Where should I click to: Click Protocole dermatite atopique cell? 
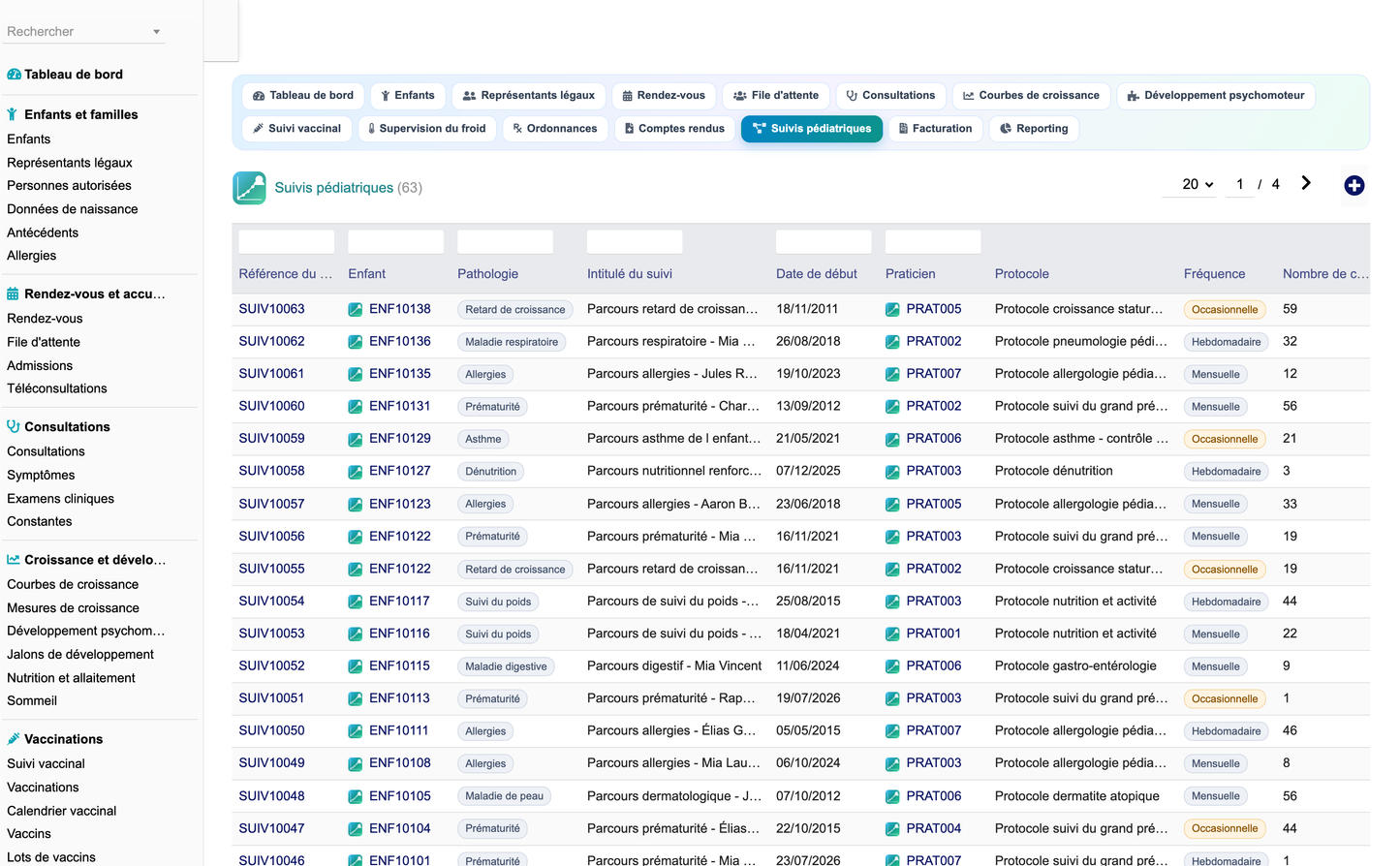click(1077, 796)
